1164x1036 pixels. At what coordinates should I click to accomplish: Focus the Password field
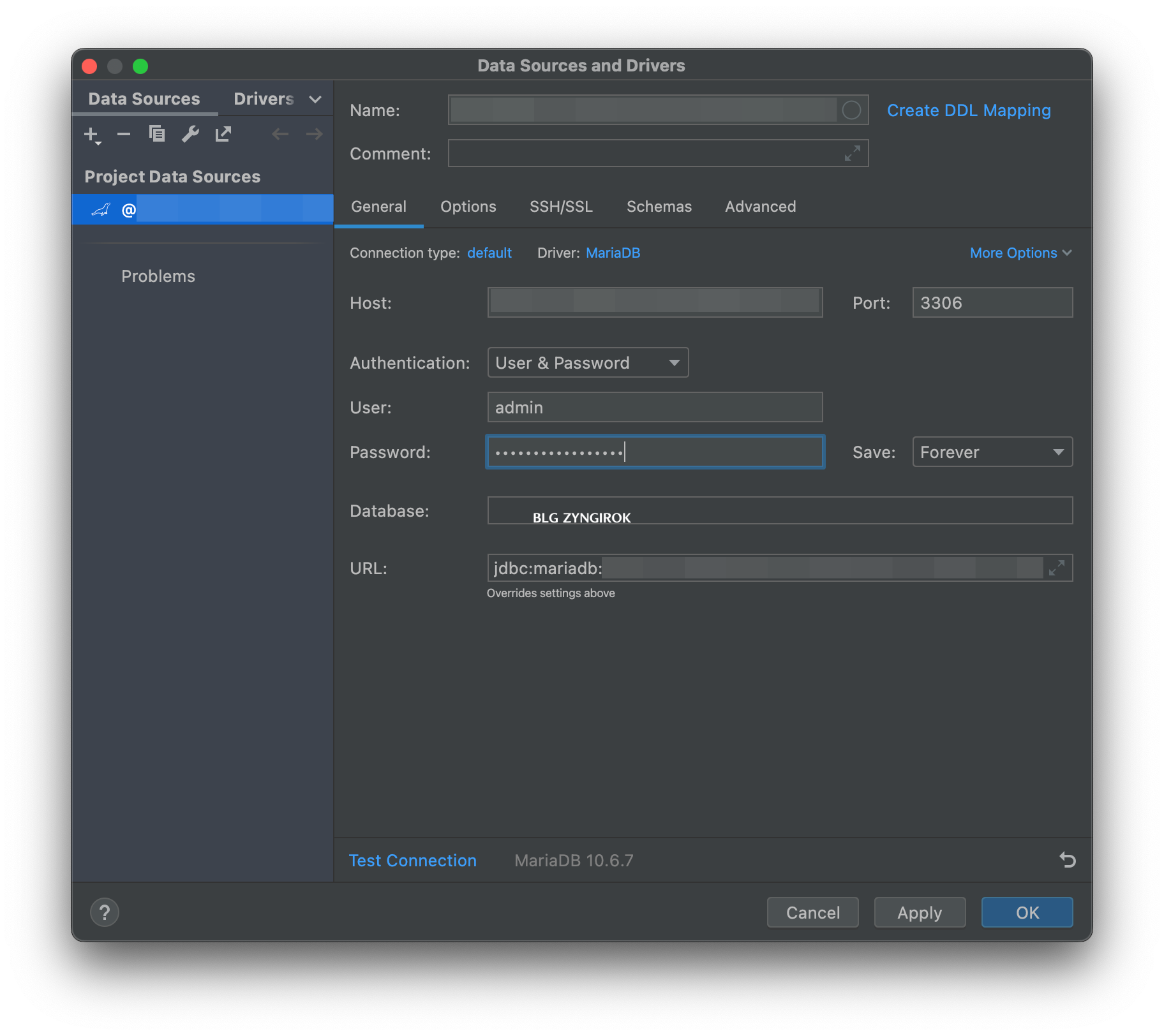[655, 452]
